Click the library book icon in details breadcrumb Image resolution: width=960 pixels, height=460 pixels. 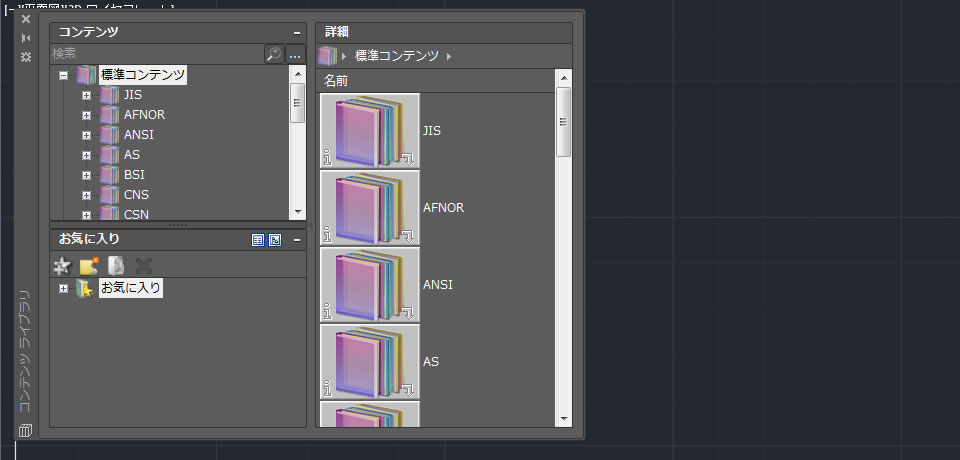click(328, 56)
